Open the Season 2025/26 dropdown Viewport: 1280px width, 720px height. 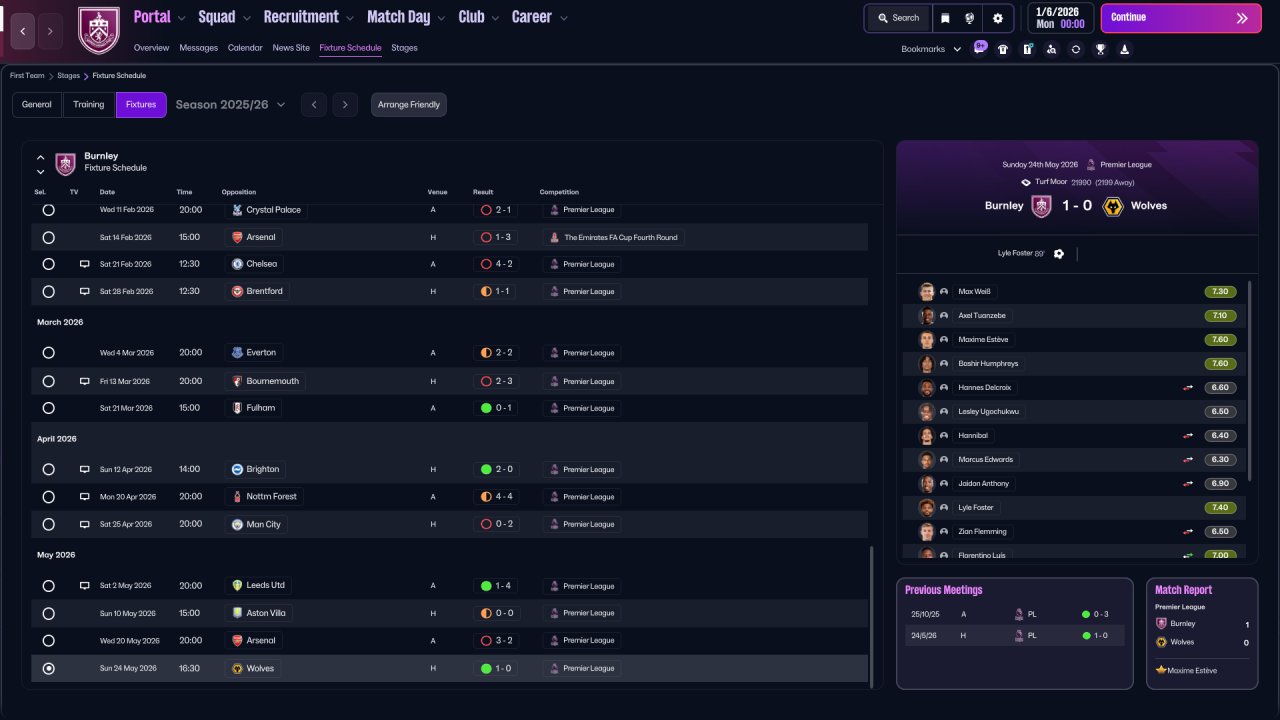tap(231, 105)
